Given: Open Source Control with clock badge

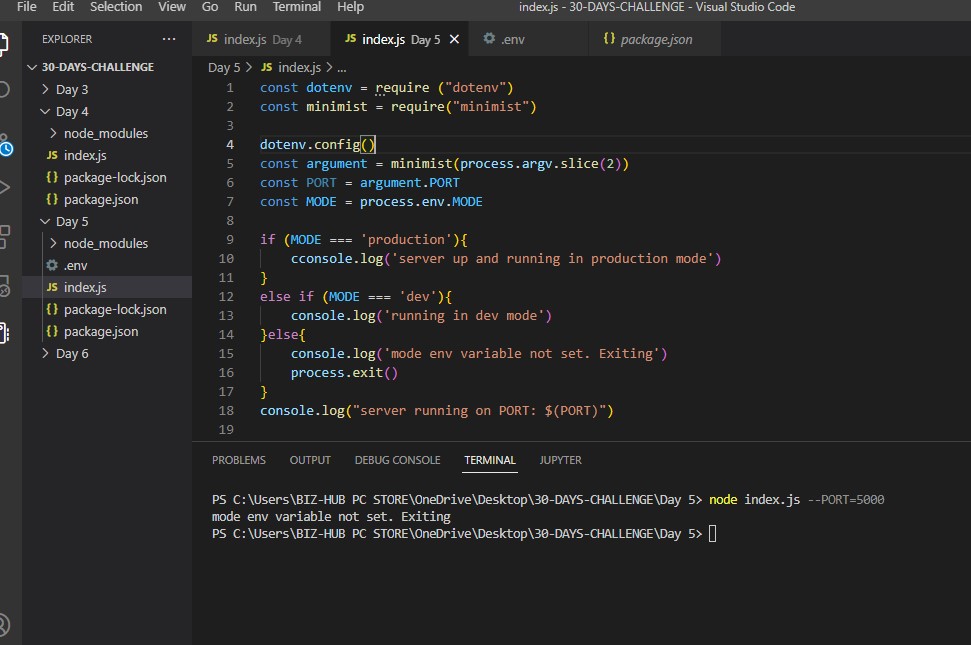Looking at the screenshot, I should coord(5,145).
